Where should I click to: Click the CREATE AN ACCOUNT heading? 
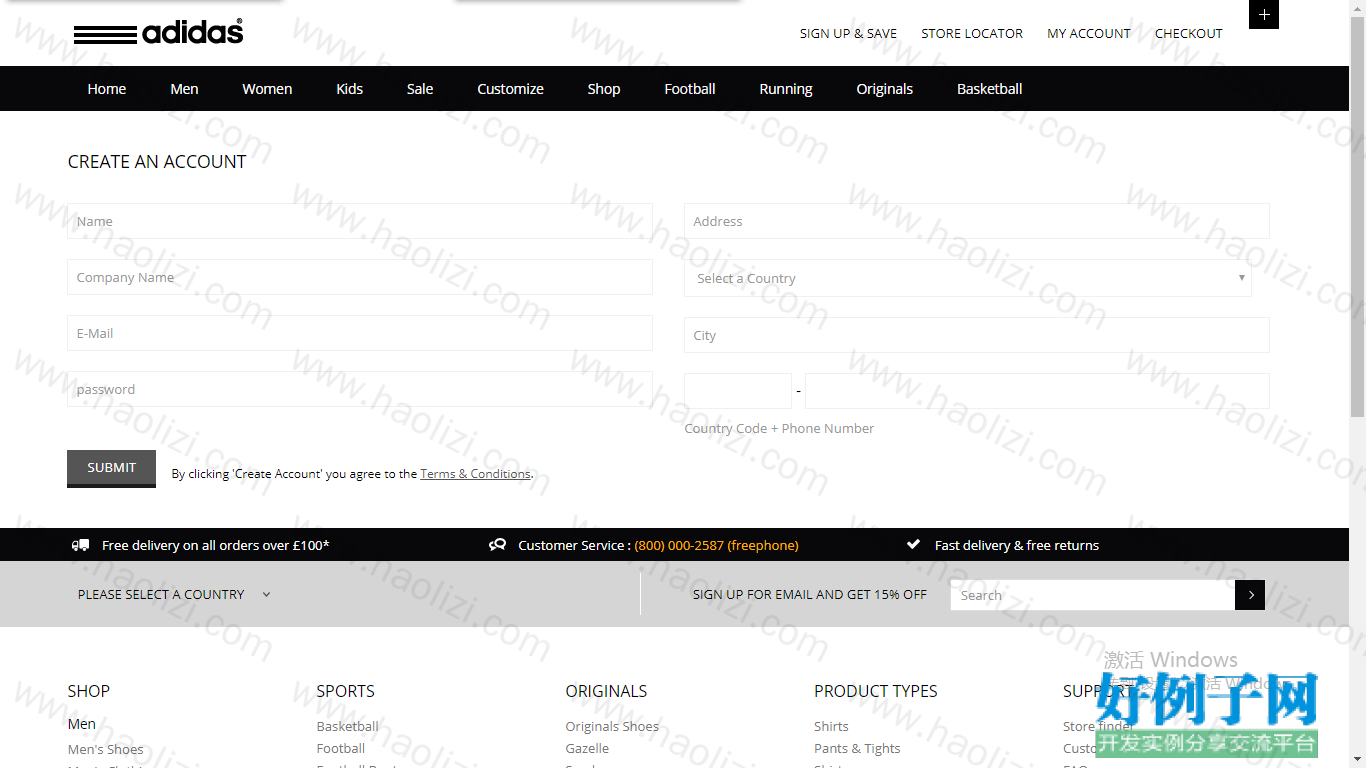pos(157,162)
